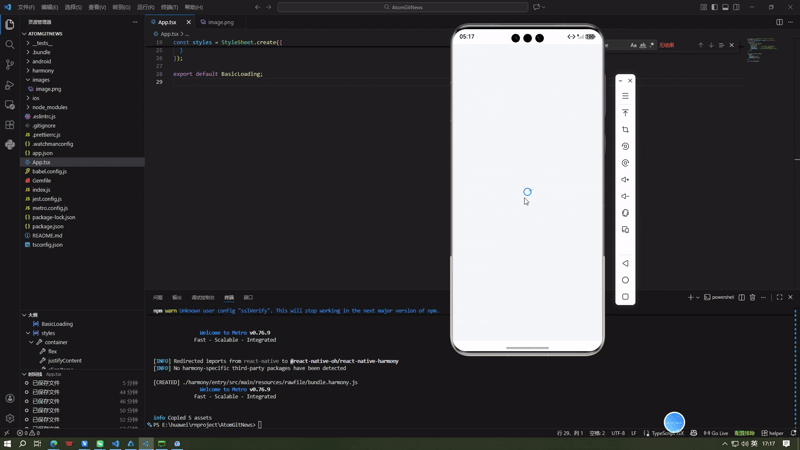Navigate back with the title bar arrow

click(x=257, y=7)
